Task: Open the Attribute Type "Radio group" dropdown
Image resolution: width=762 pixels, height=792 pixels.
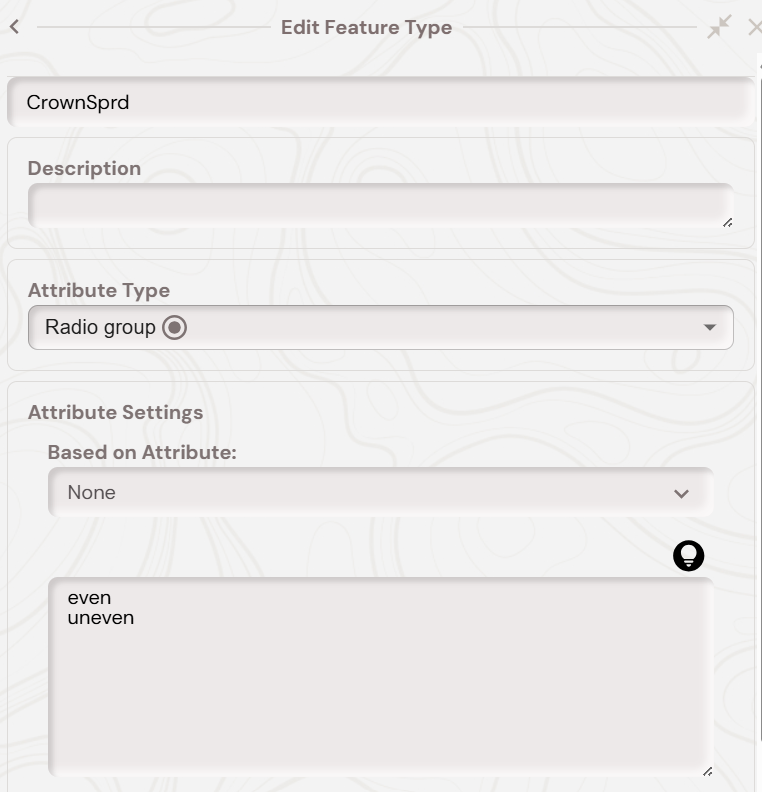Action: [380, 327]
